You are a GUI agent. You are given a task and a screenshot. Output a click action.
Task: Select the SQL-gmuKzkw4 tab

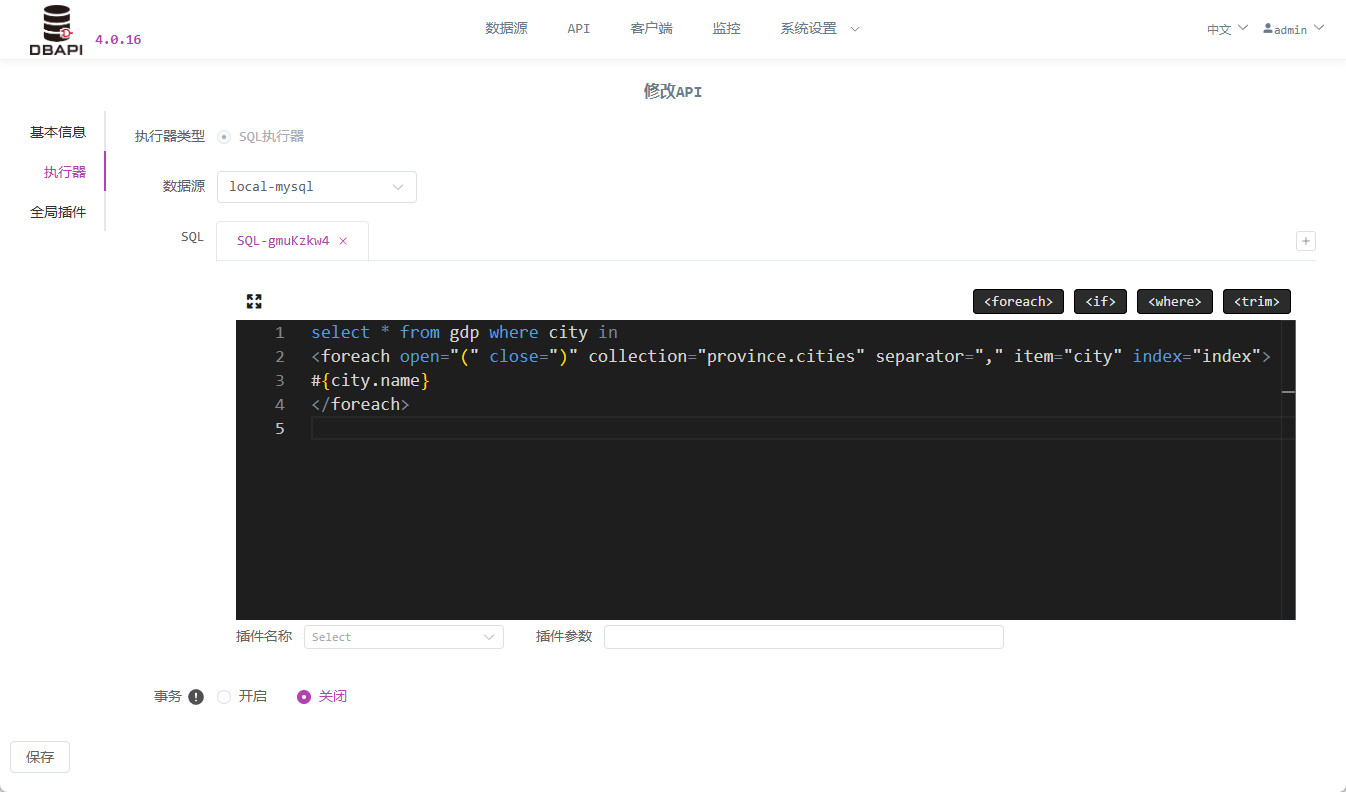[x=283, y=241]
